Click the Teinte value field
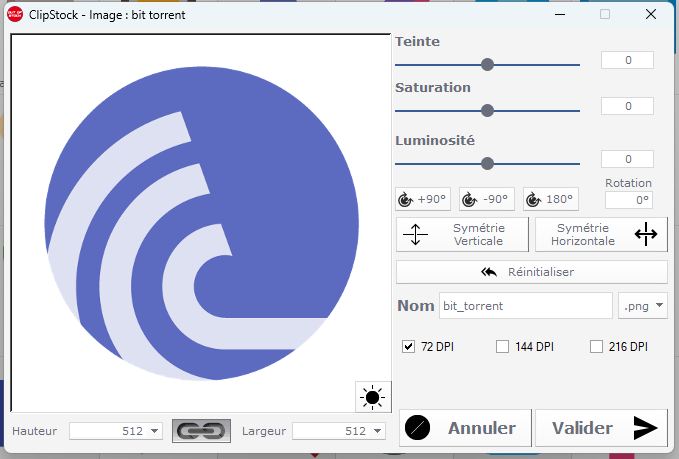 627,60
